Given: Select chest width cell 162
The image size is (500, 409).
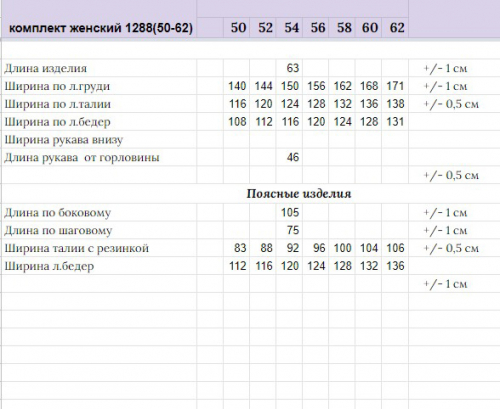Looking at the screenshot, I should [342, 86].
